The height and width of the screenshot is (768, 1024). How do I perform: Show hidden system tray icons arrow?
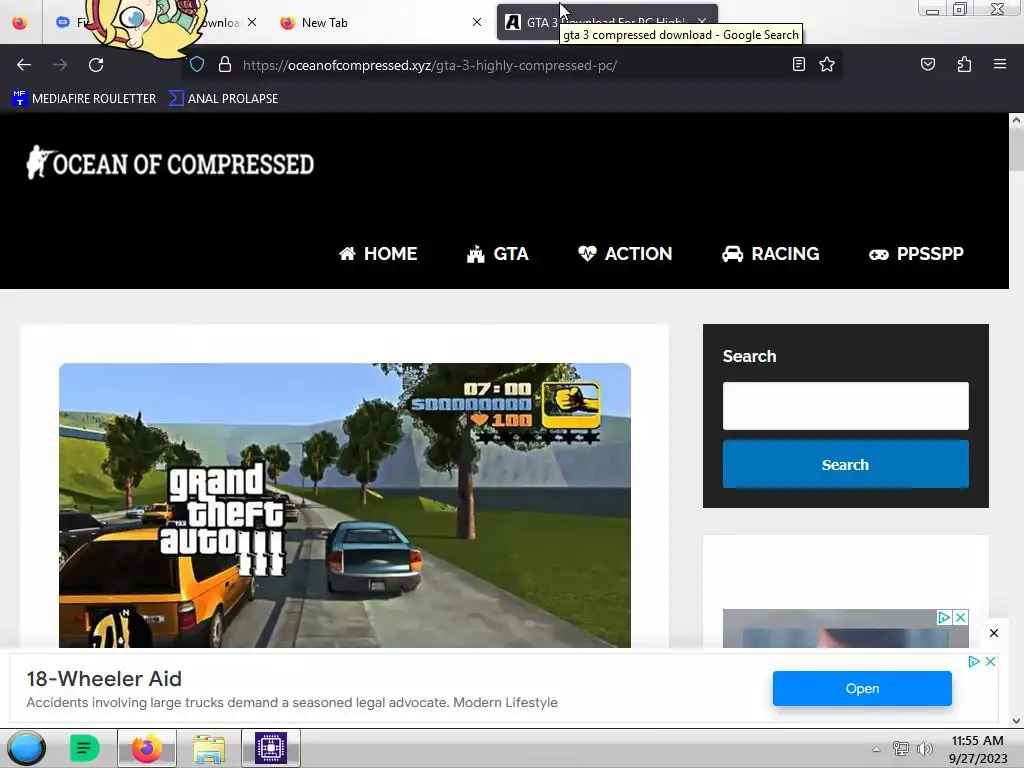[876, 749]
